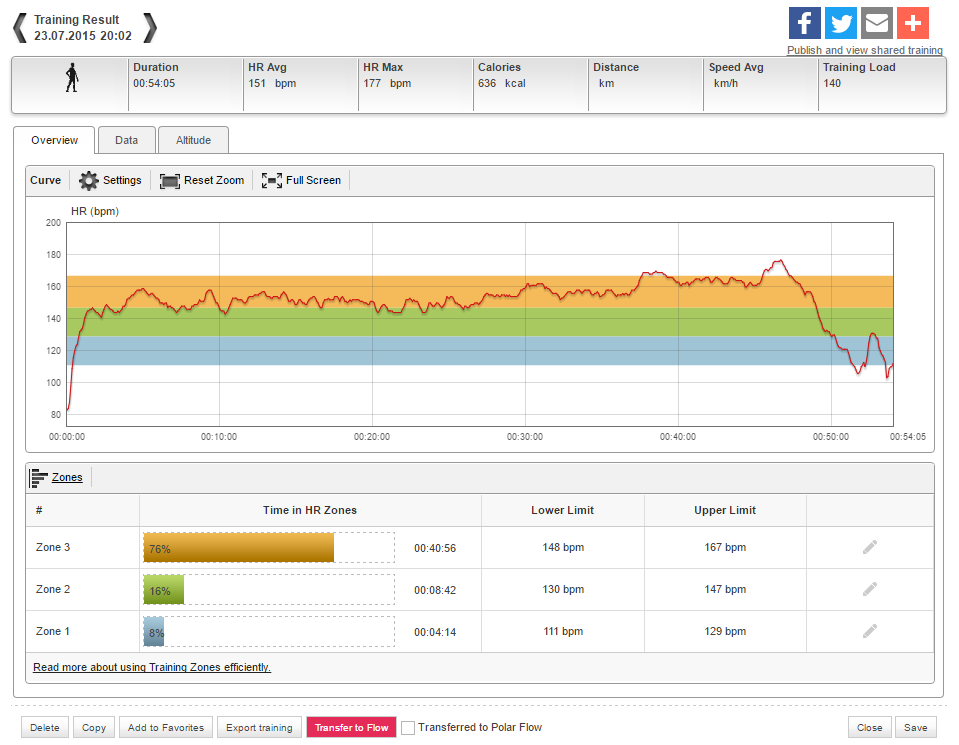Click Upper Limit column header

725,510
